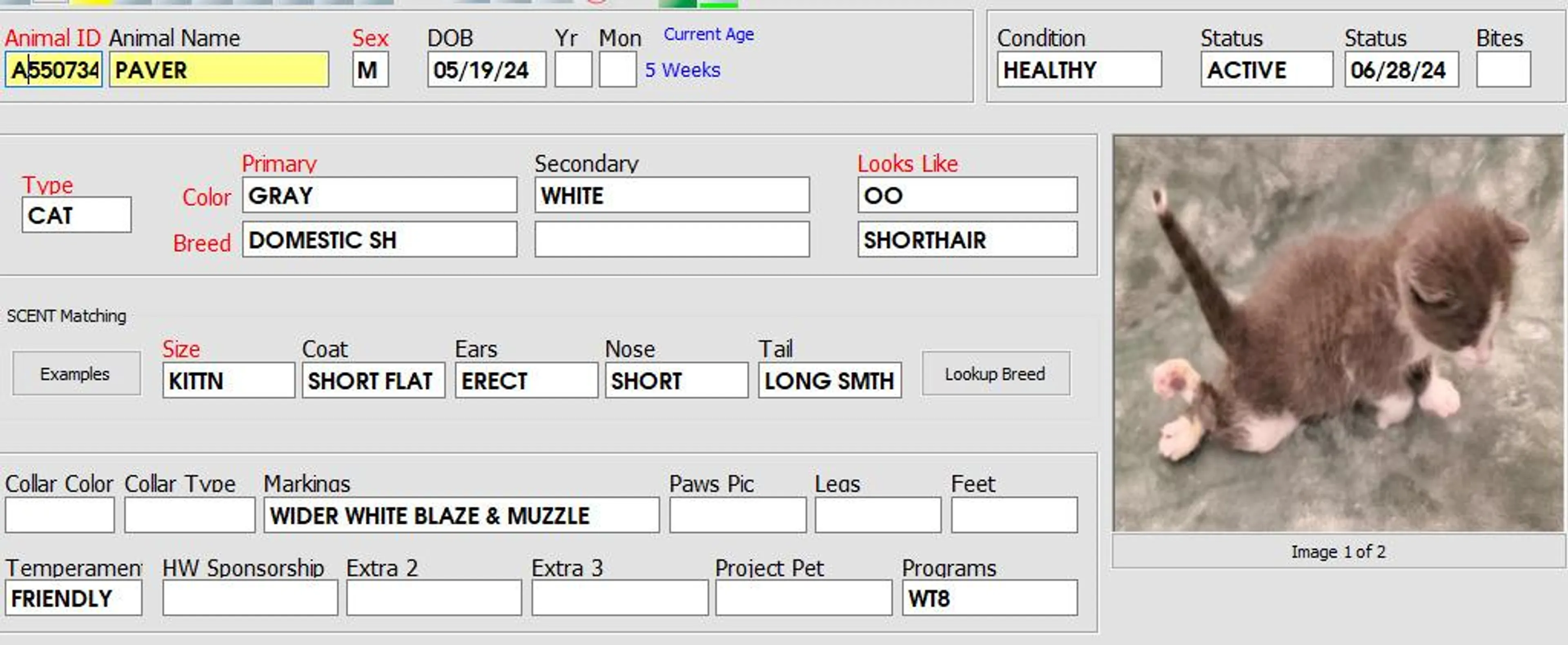1568x645 pixels.
Task: Click the Condition field showing HEALTHY
Action: tap(1078, 70)
